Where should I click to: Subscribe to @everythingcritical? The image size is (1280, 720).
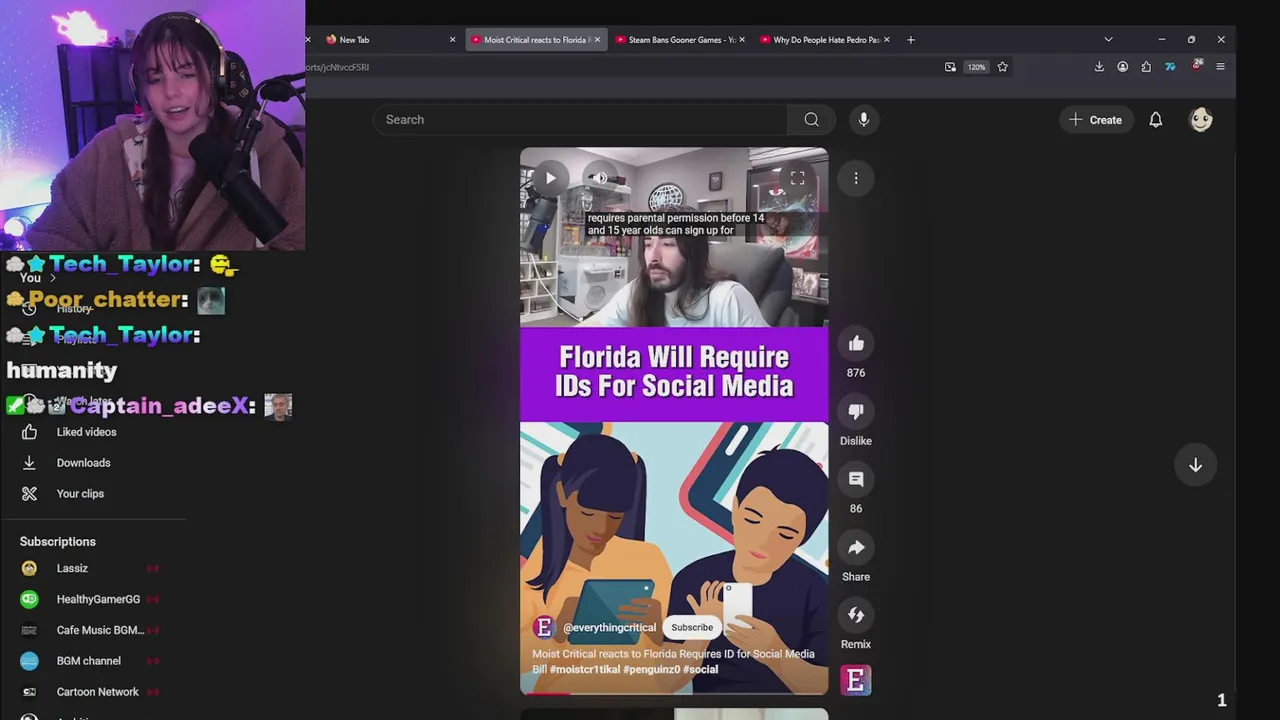692,627
